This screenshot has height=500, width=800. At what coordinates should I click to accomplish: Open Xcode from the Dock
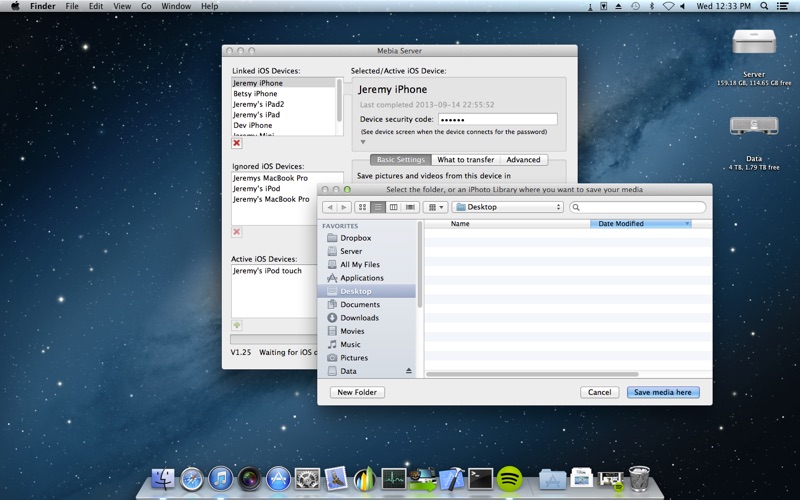click(452, 479)
